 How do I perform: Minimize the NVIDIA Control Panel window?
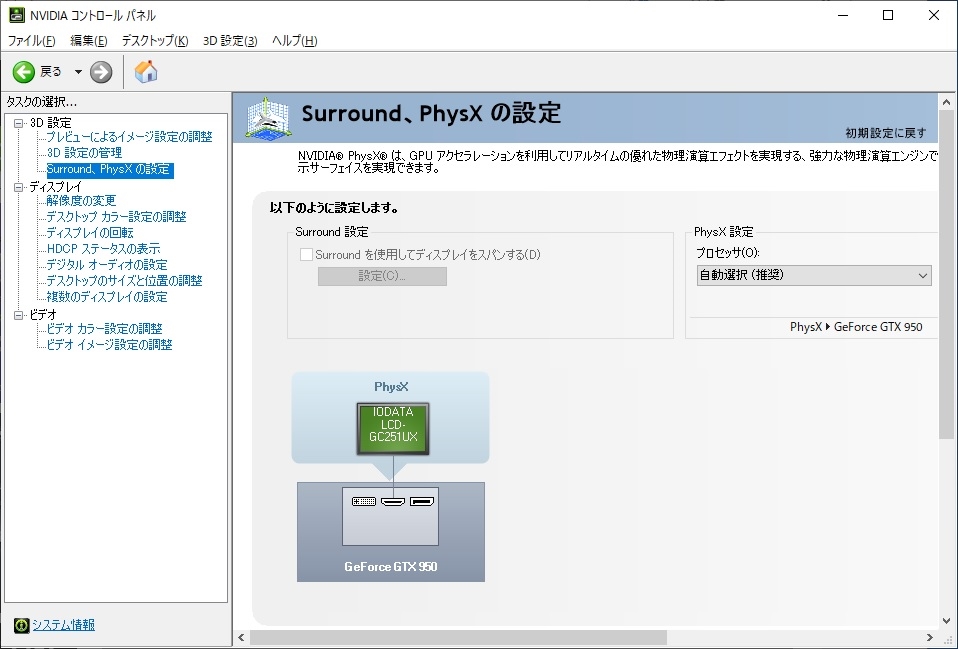(843, 15)
